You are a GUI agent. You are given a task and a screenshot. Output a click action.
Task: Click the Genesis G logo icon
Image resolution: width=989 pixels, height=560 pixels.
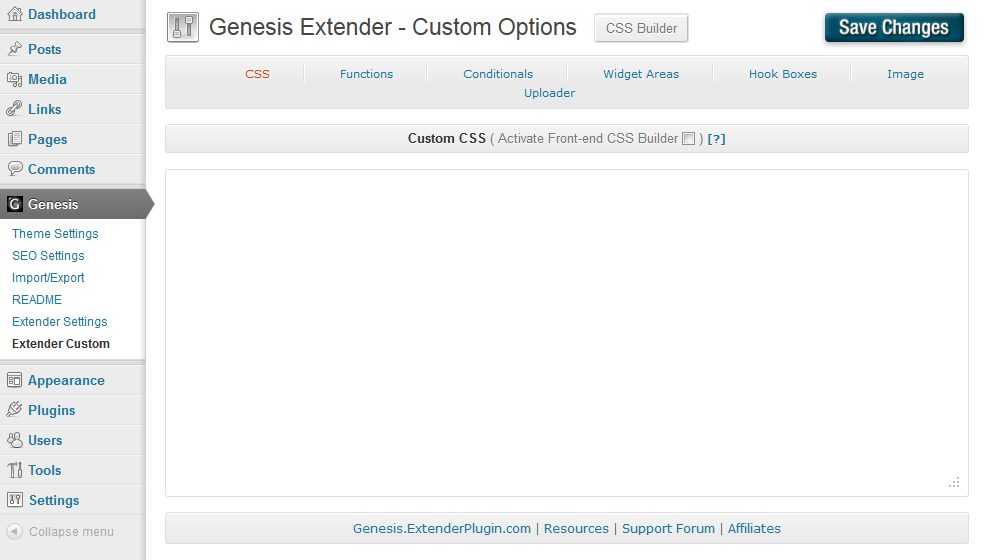pyautogui.click(x=15, y=204)
